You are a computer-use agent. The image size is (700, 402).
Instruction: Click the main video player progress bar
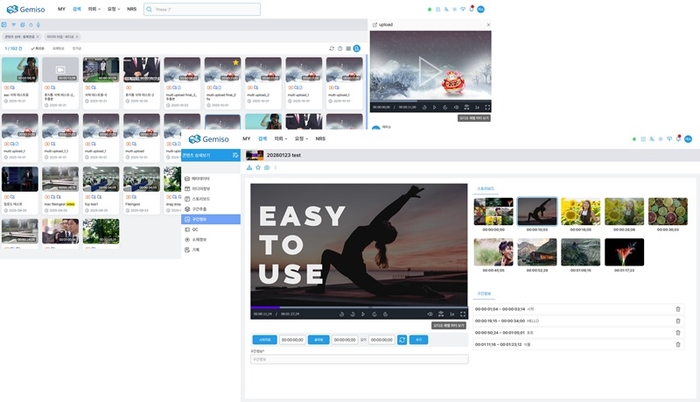pyautogui.click(x=359, y=307)
